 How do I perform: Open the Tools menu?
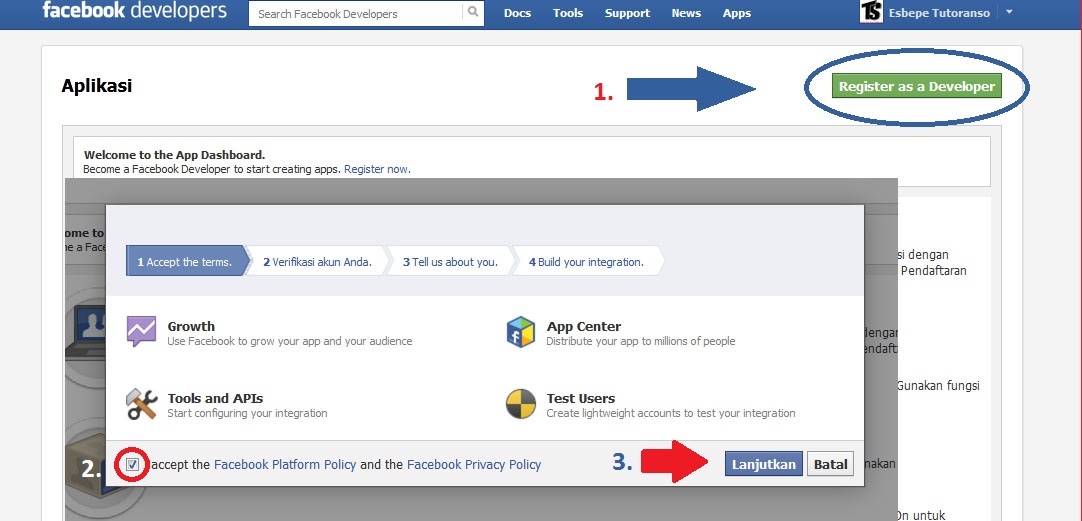coord(568,13)
